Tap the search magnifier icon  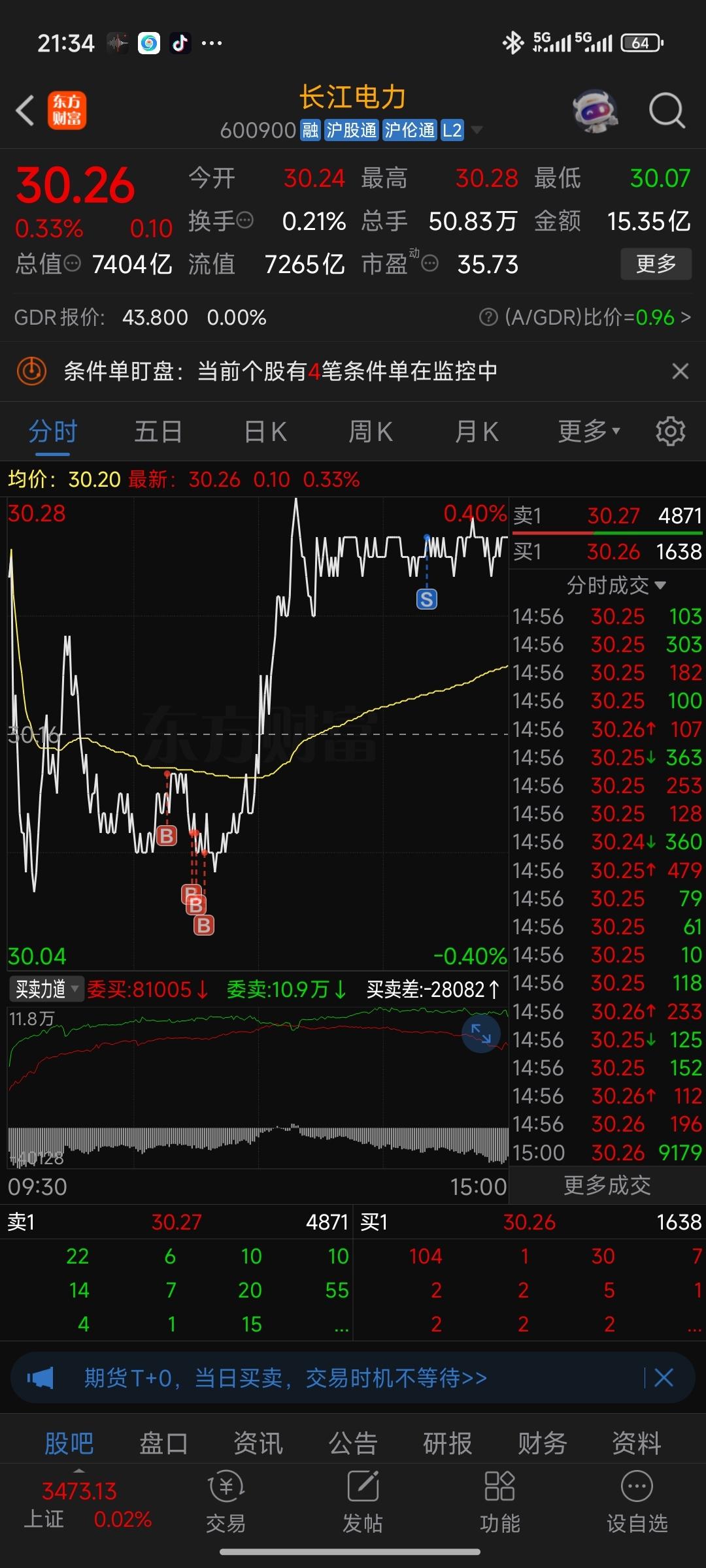coord(667,110)
